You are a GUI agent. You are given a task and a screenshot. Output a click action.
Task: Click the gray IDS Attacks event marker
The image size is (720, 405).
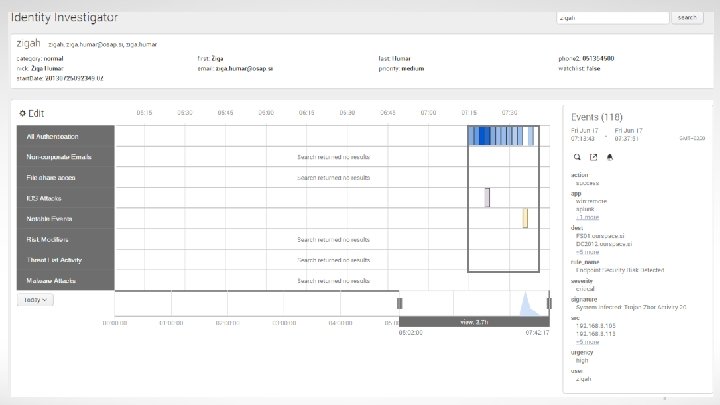point(487,197)
